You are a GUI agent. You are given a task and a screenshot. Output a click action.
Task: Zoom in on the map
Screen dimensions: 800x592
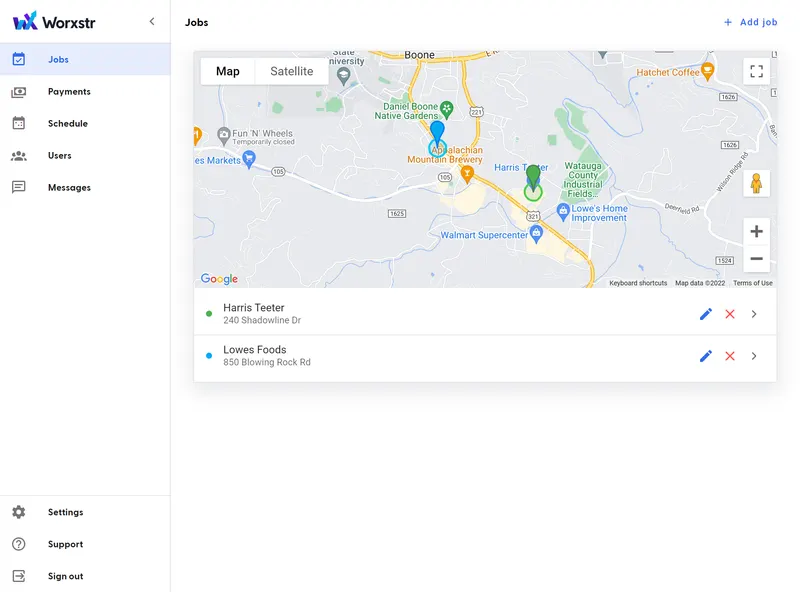click(757, 231)
